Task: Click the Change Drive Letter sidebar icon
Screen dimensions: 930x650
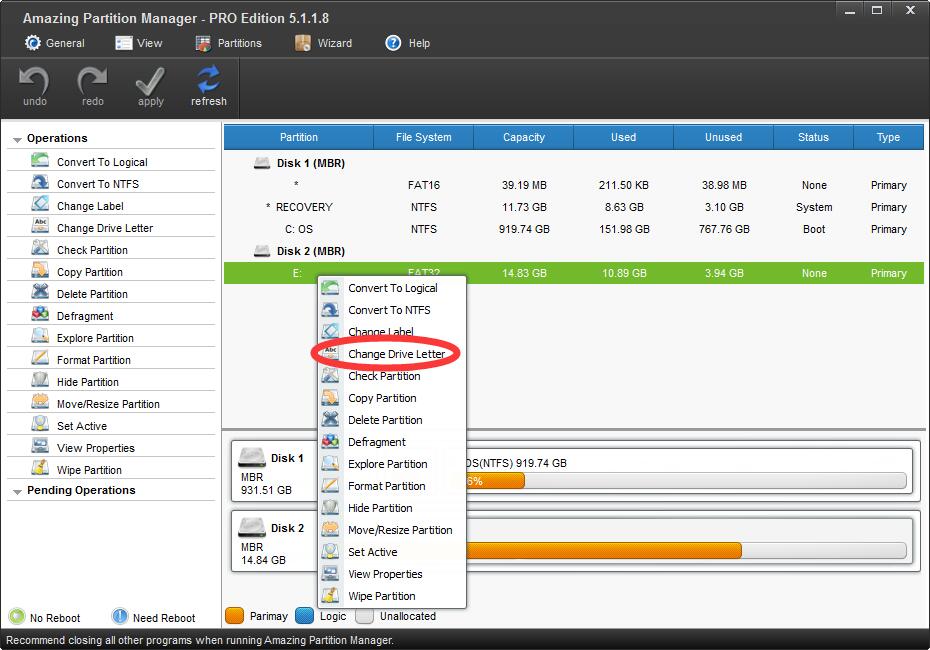Action: tap(40, 226)
